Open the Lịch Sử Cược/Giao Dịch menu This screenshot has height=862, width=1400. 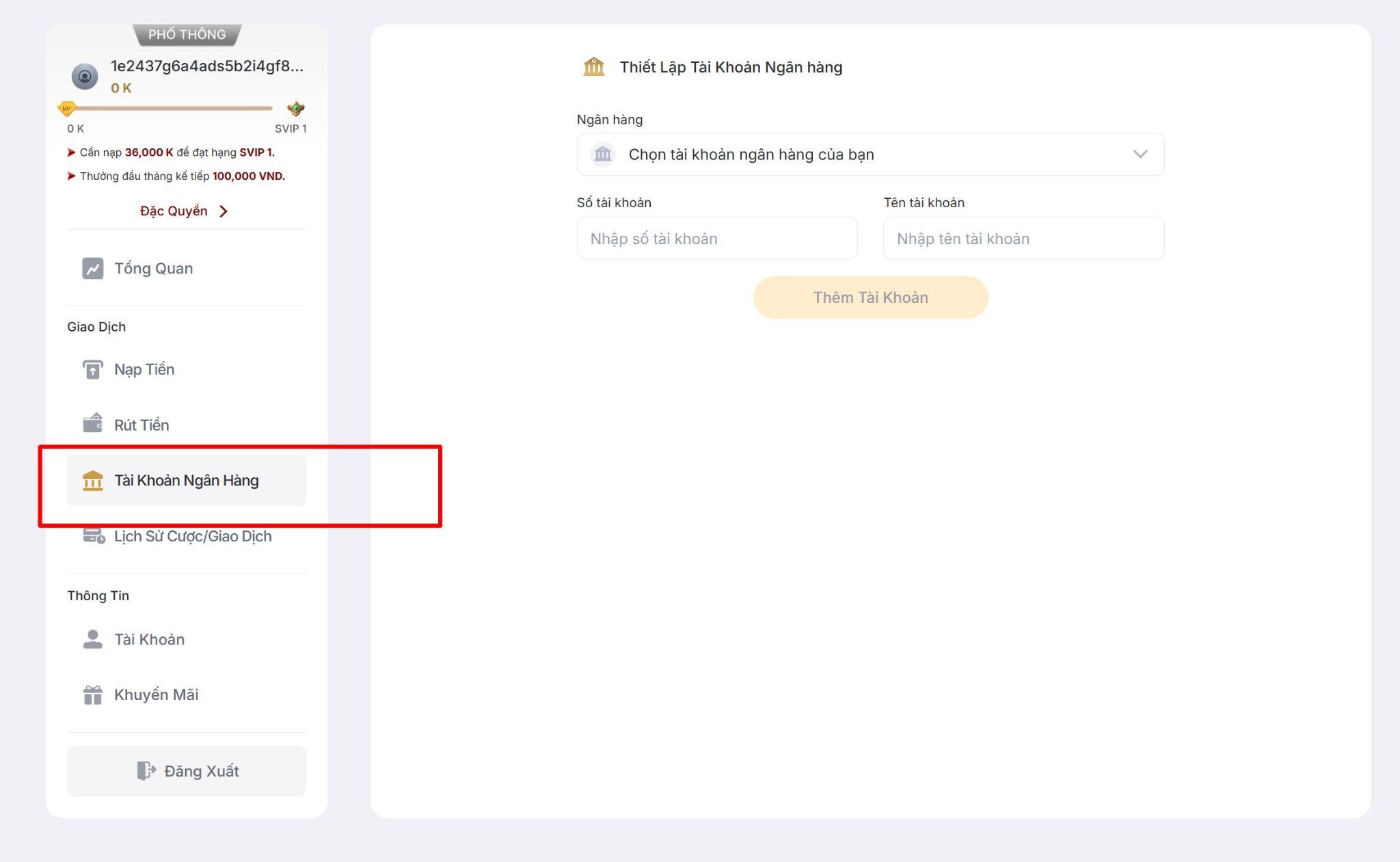pos(193,537)
